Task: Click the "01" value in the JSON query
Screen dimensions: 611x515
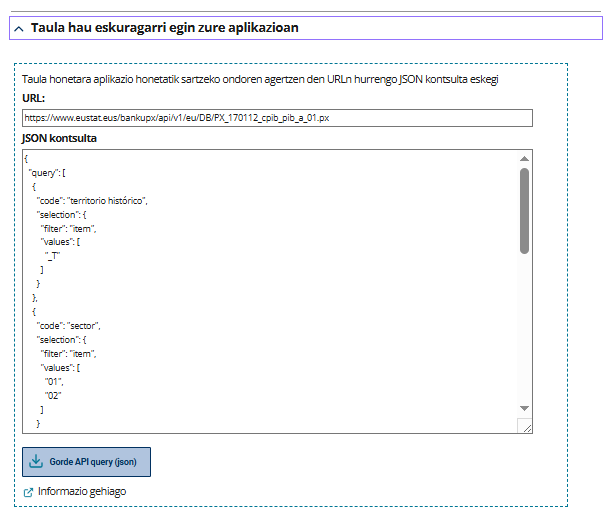Action: [54, 382]
